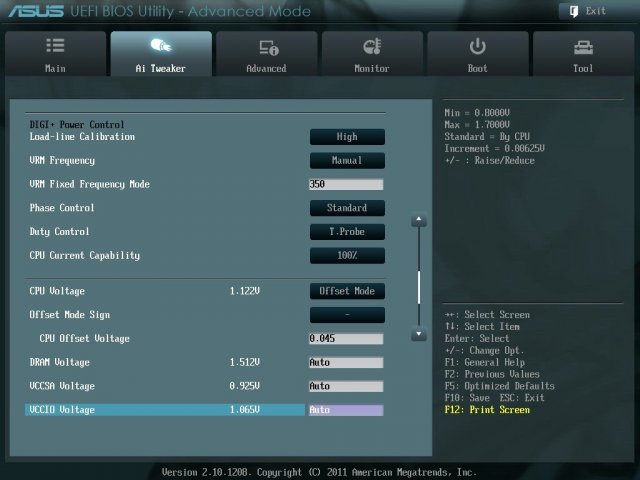Click VCCSA Voltage Auto field
Screen dimensions: 640x480
tap(346, 386)
